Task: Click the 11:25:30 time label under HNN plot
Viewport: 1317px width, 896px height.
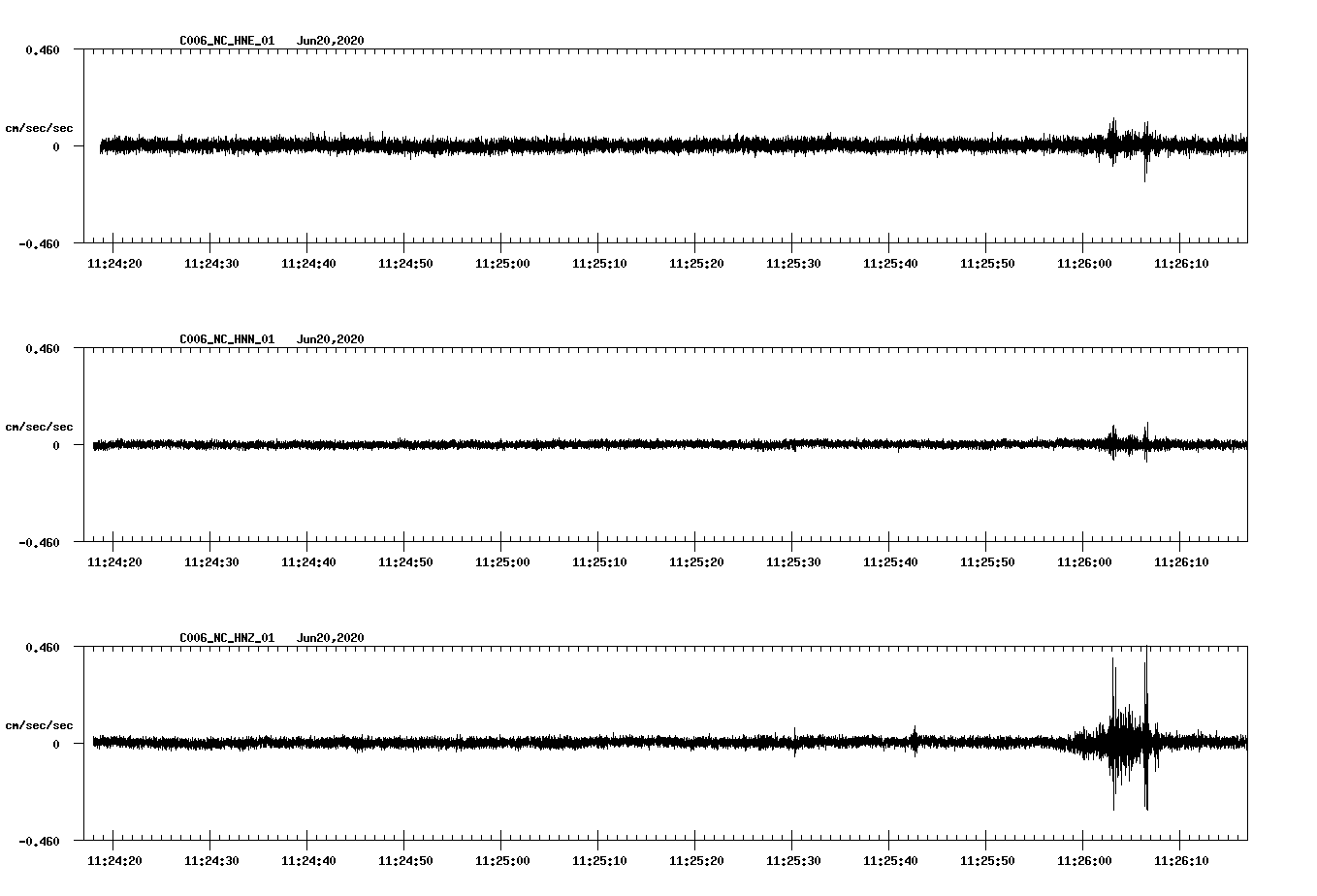Action: pyautogui.click(x=793, y=562)
